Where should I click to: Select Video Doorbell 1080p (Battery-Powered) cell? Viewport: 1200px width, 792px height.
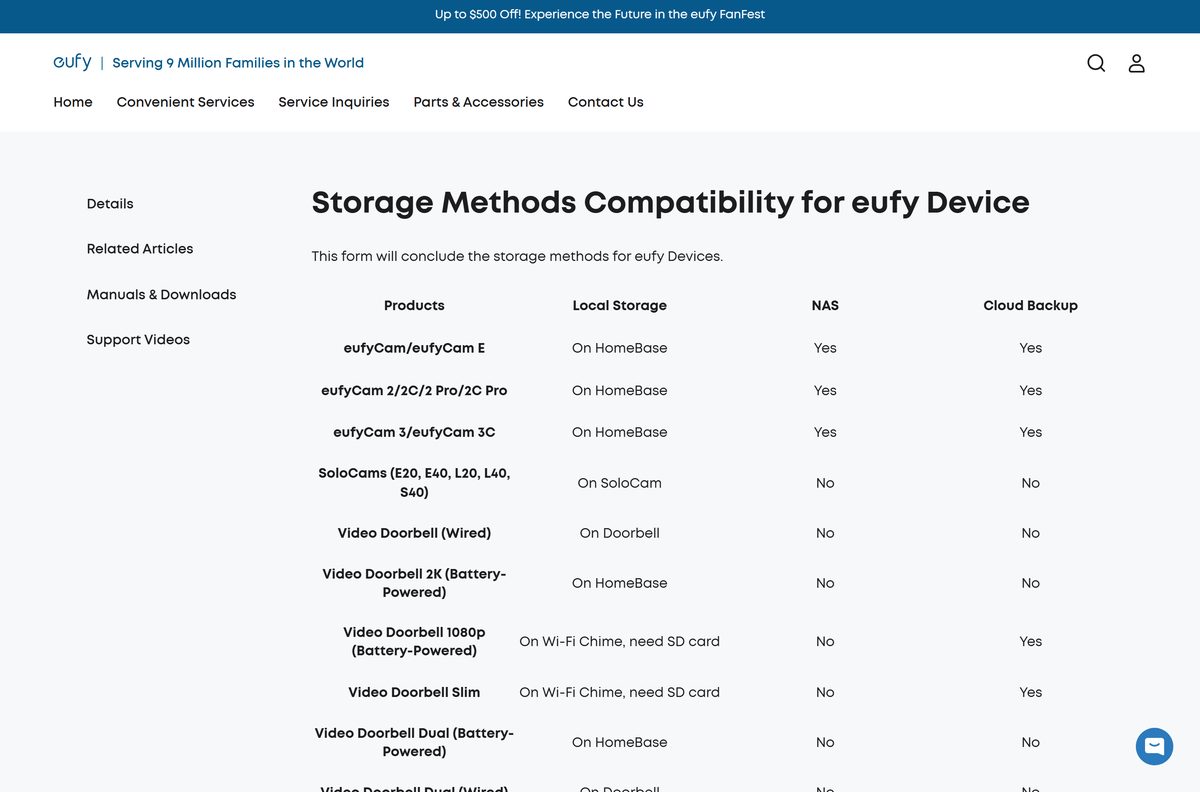coord(414,641)
